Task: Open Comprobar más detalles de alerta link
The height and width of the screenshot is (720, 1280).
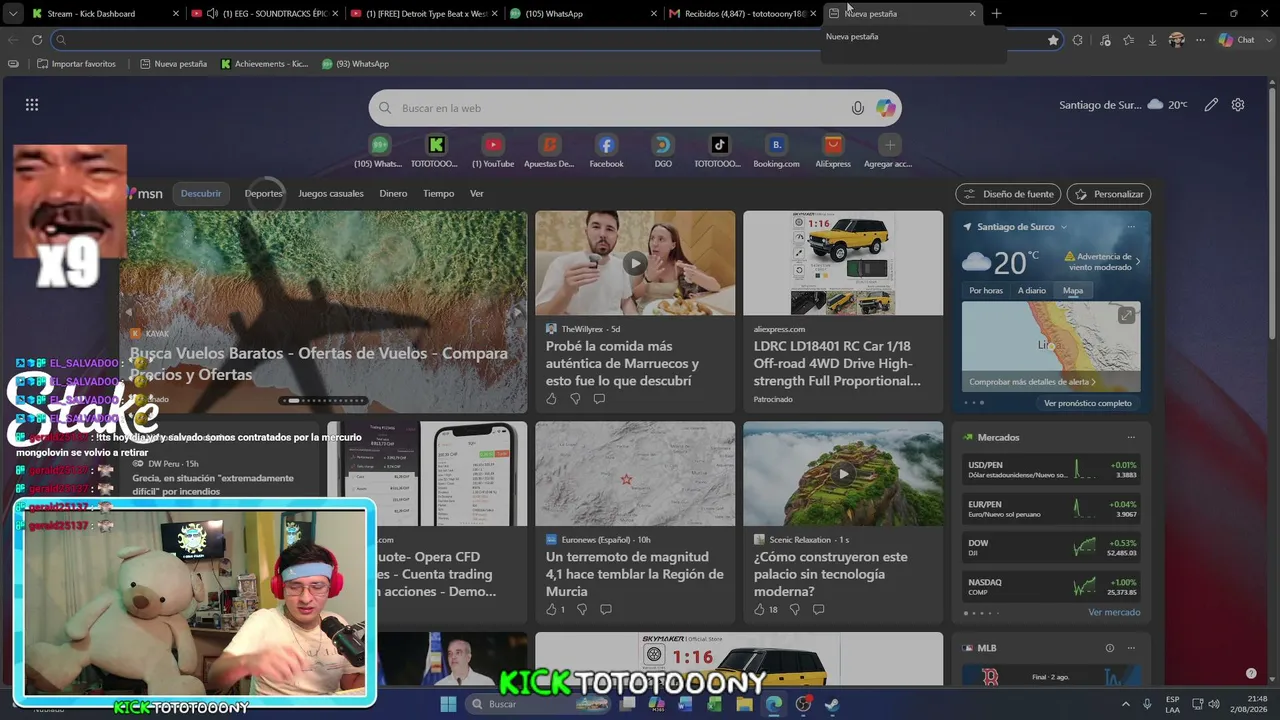Action: 1032,382
